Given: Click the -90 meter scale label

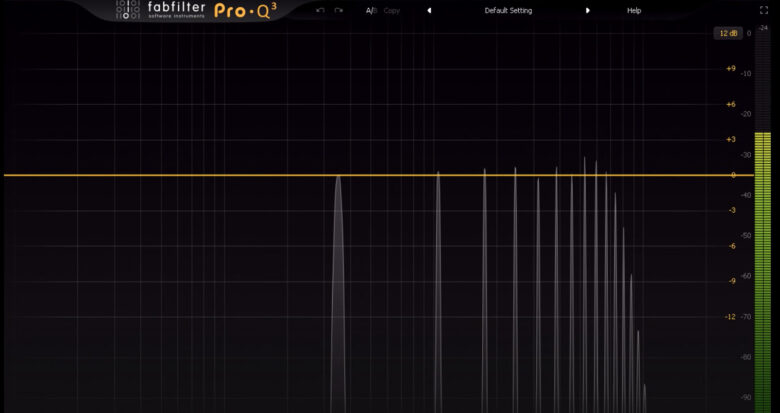Looking at the screenshot, I should pyautogui.click(x=746, y=398).
